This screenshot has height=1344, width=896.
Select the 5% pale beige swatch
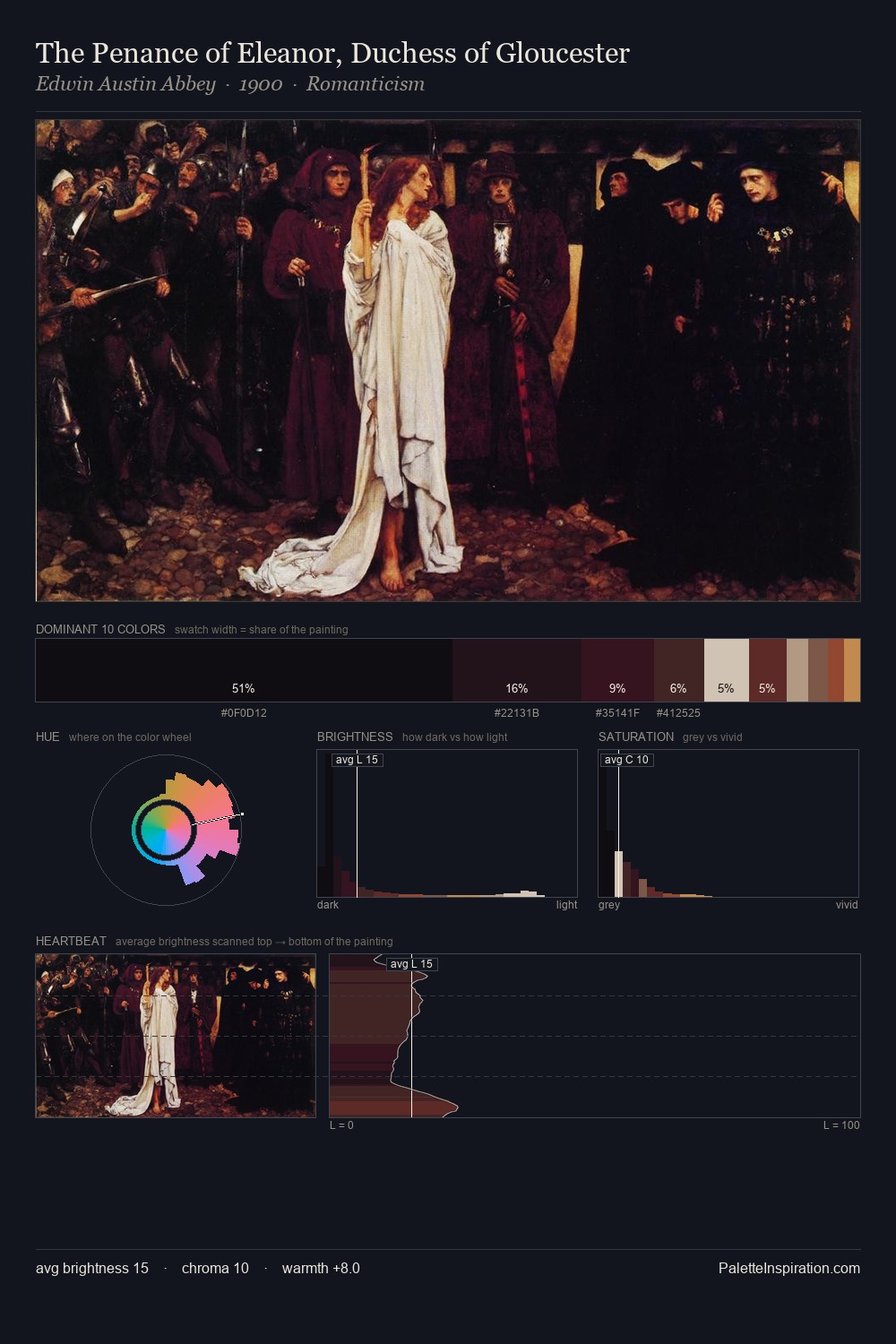tap(727, 669)
